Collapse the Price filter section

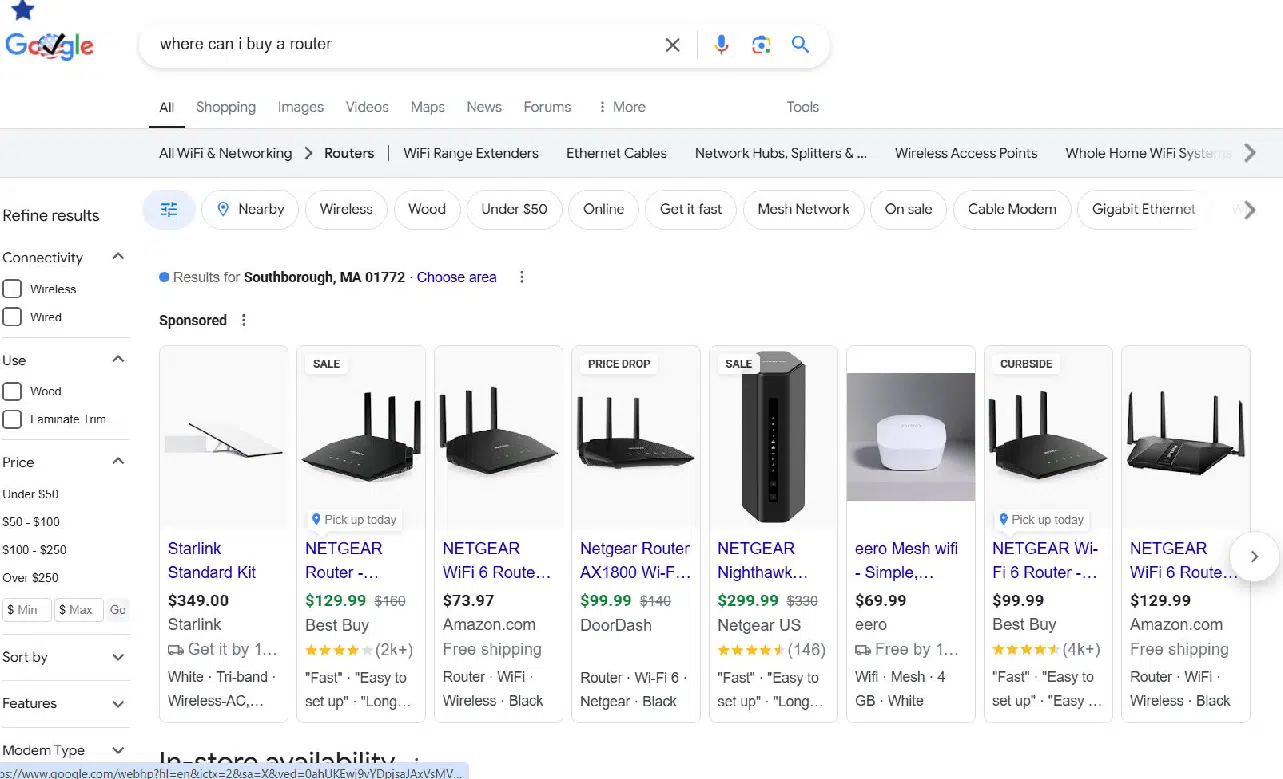118,461
